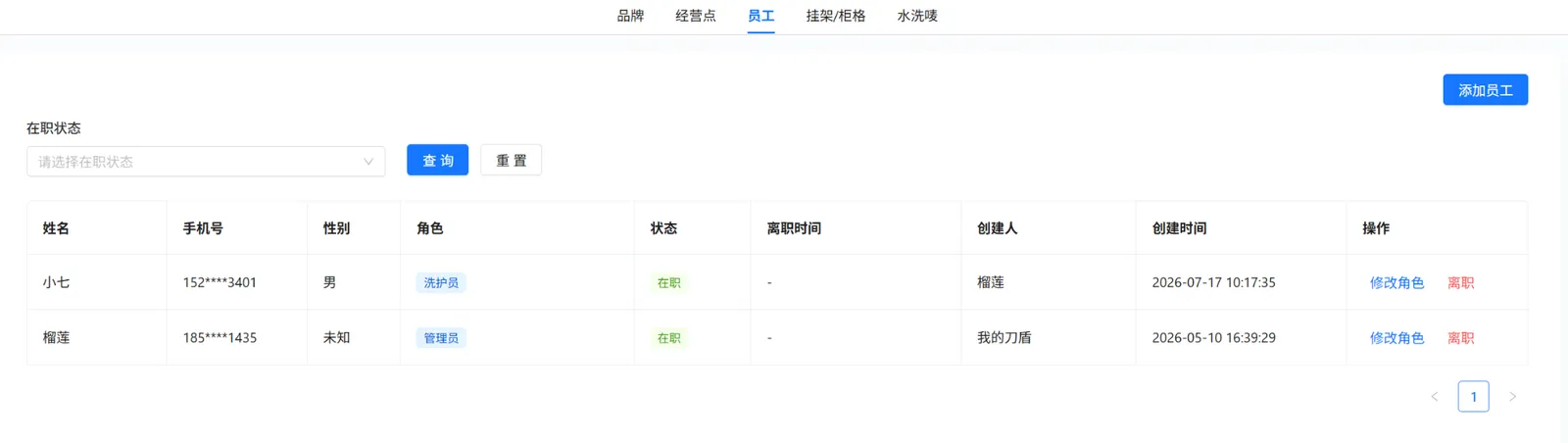Open the 挂架/柜格 tab
The image size is (1568, 443).
click(836, 16)
